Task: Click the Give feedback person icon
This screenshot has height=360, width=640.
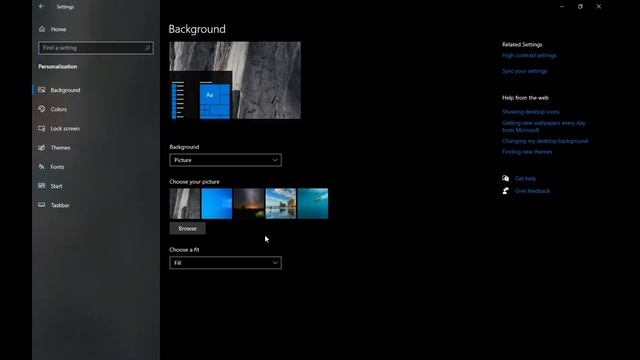Action: [506, 191]
